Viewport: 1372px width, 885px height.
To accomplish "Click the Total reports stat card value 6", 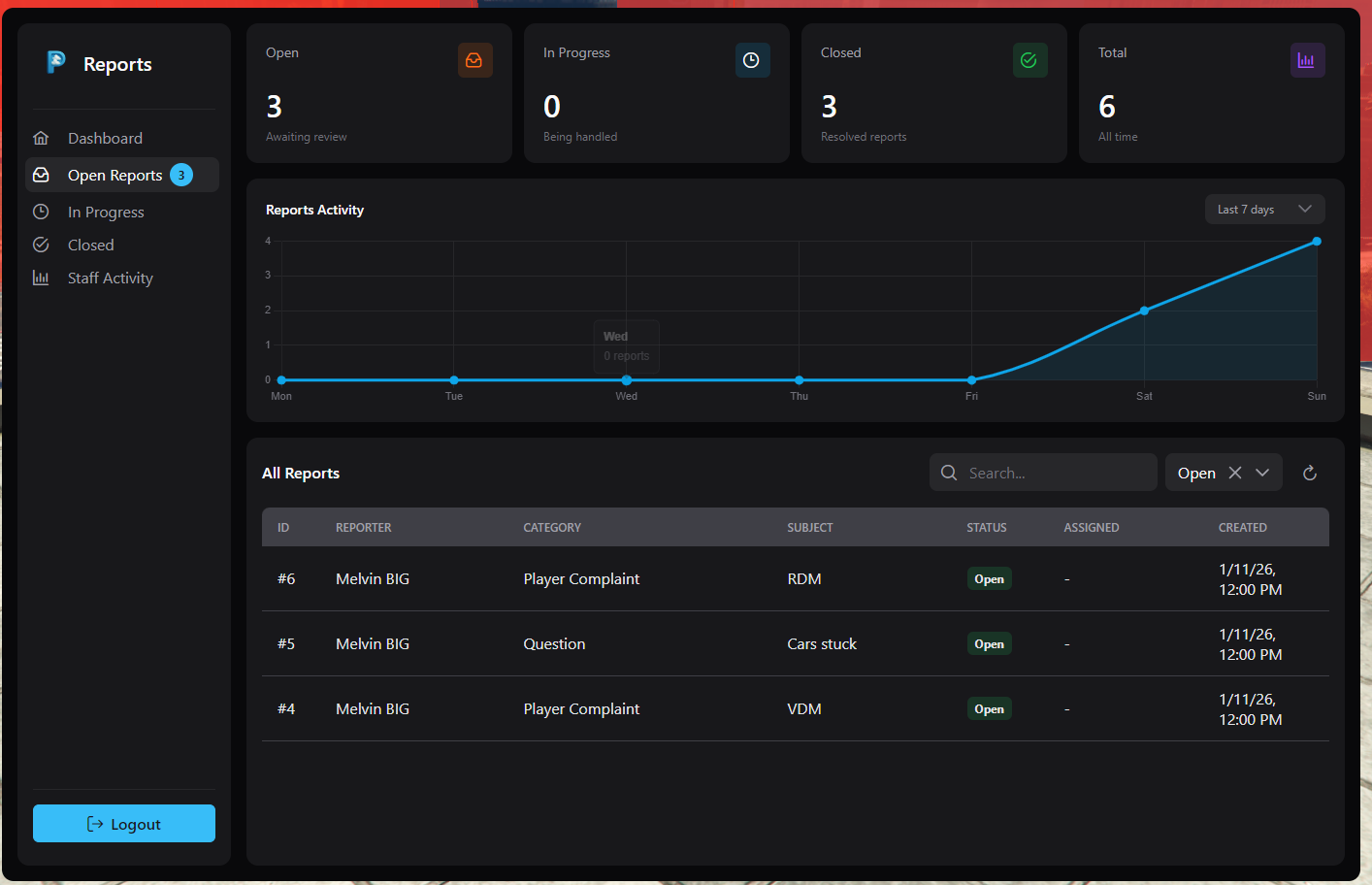I will (1107, 106).
